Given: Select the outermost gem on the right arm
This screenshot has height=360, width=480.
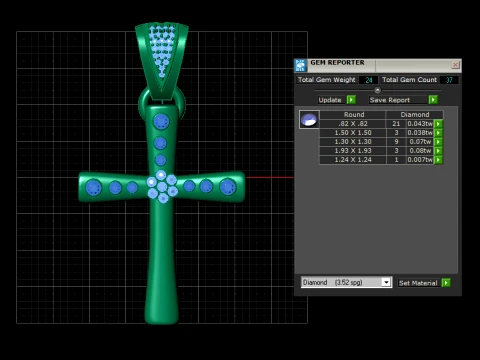Looking at the screenshot, I should pyautogui.click(x=228, y=187).
